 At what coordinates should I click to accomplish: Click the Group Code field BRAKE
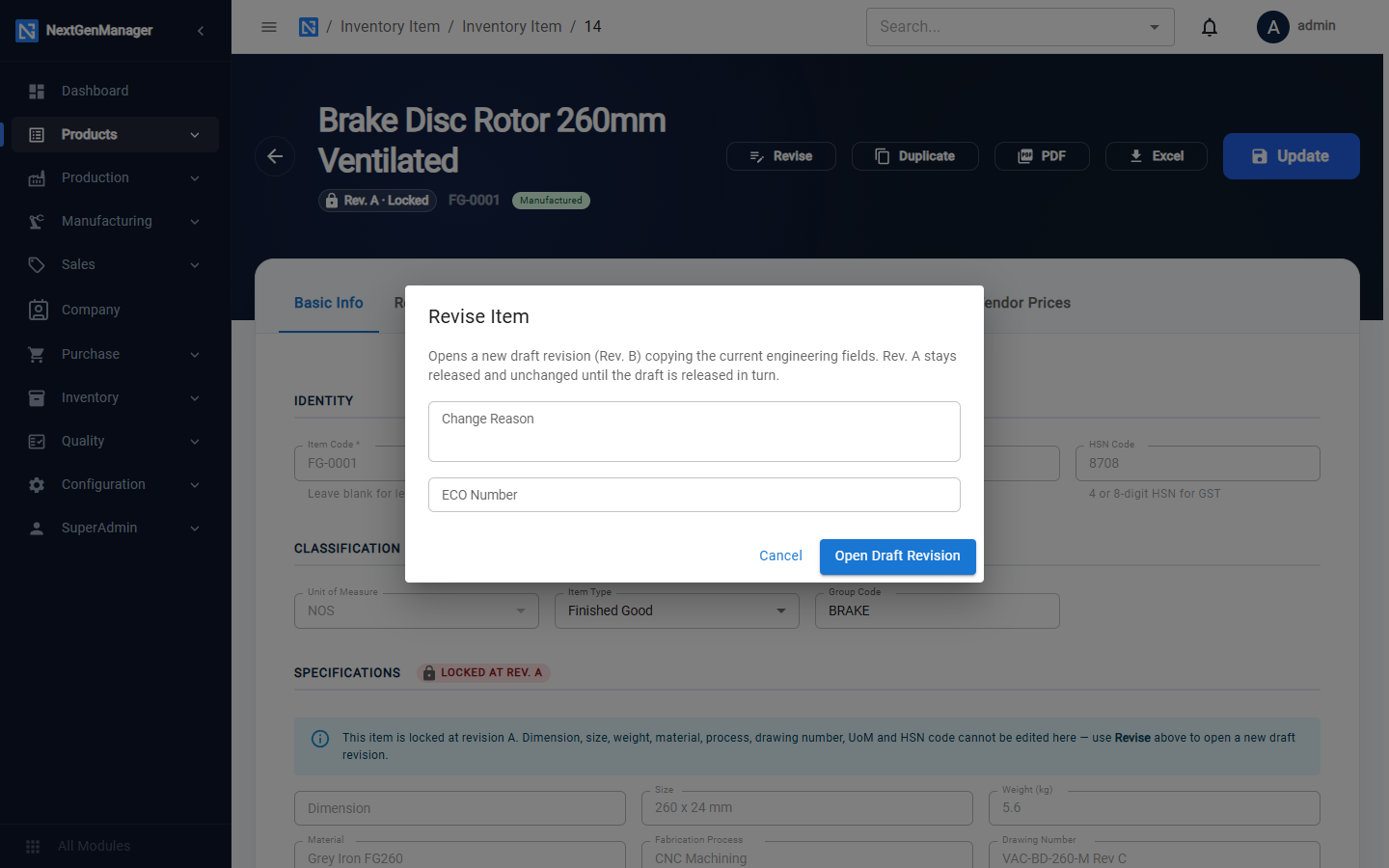click(x=938, y=610)
